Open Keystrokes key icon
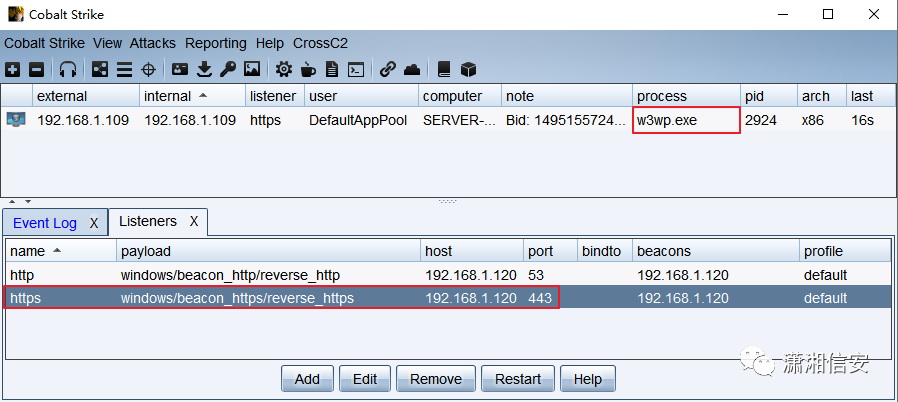 (228, 70)
